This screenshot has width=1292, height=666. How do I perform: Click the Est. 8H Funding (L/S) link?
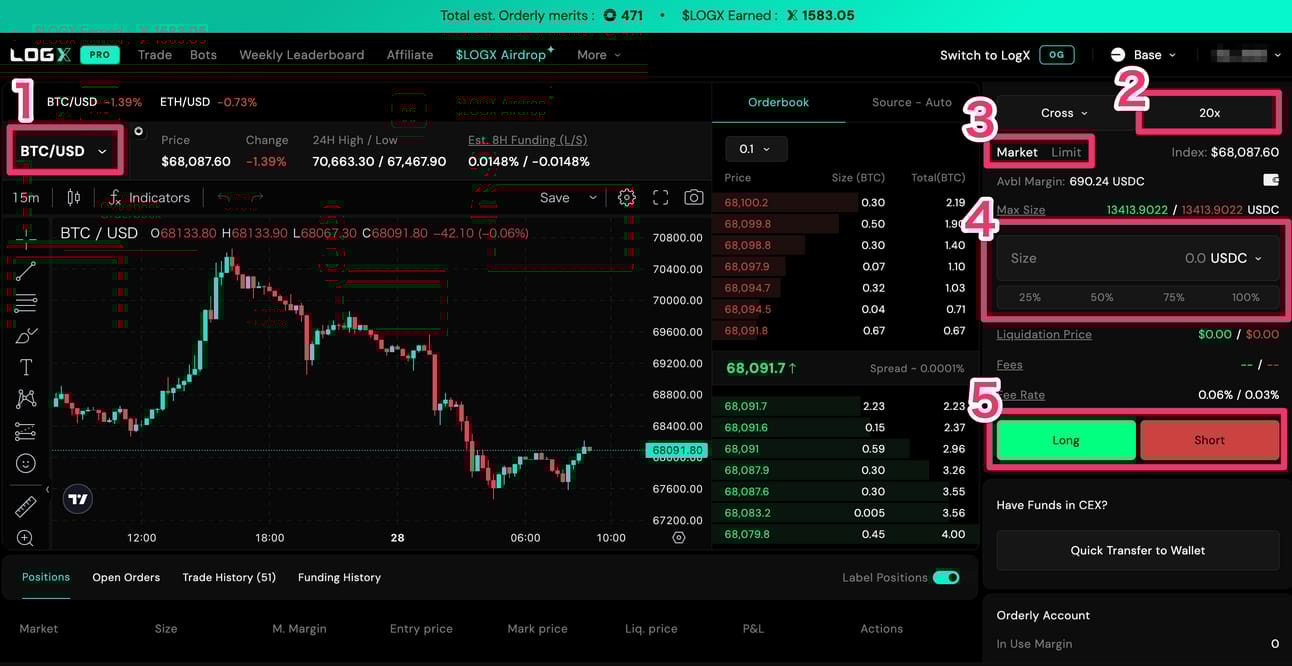tap(527, 140)
